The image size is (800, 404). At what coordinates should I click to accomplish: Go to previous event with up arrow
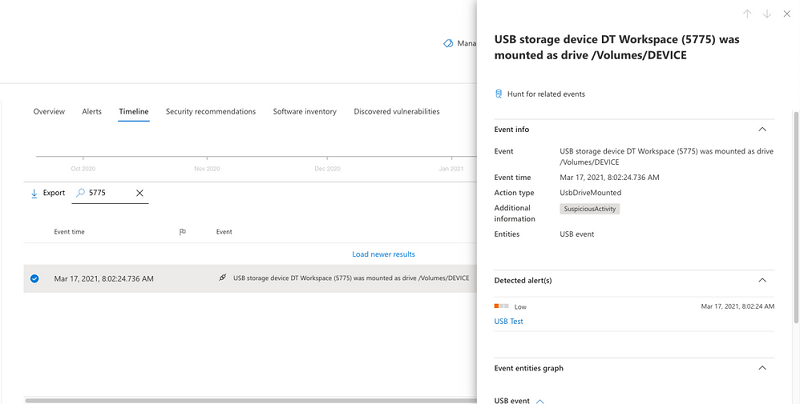pos(747,14)
